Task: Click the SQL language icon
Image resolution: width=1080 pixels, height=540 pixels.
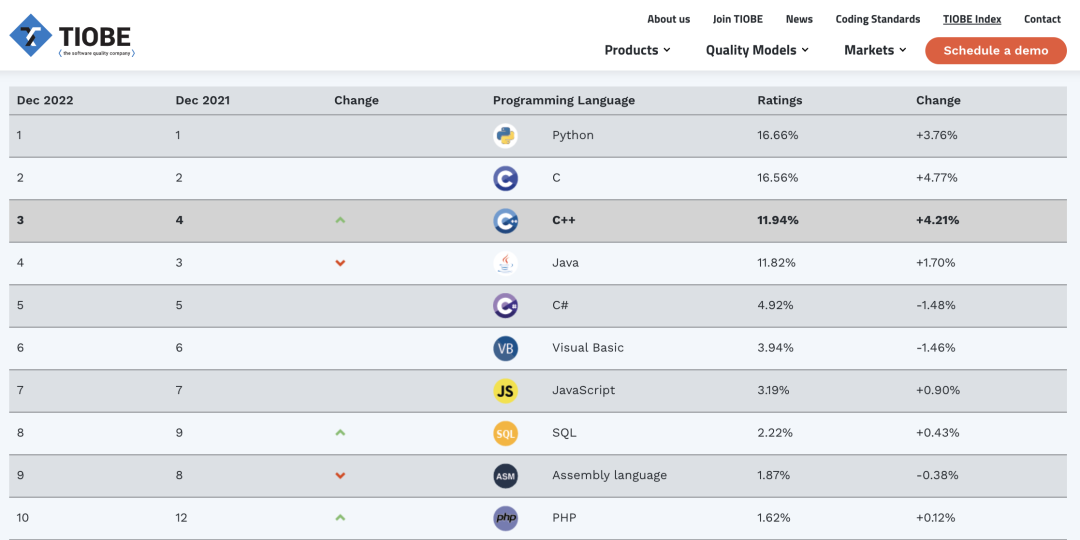Action: tap(505, 433)
